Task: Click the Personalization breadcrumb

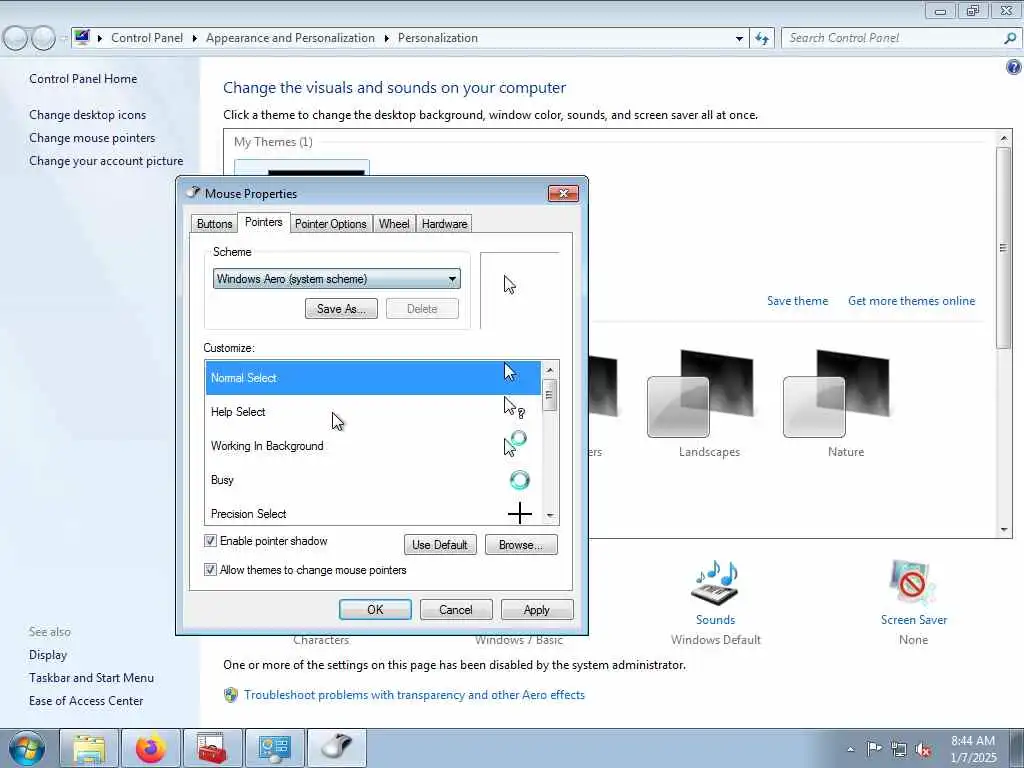Action: pyautogui.click(x=438, y=39)
